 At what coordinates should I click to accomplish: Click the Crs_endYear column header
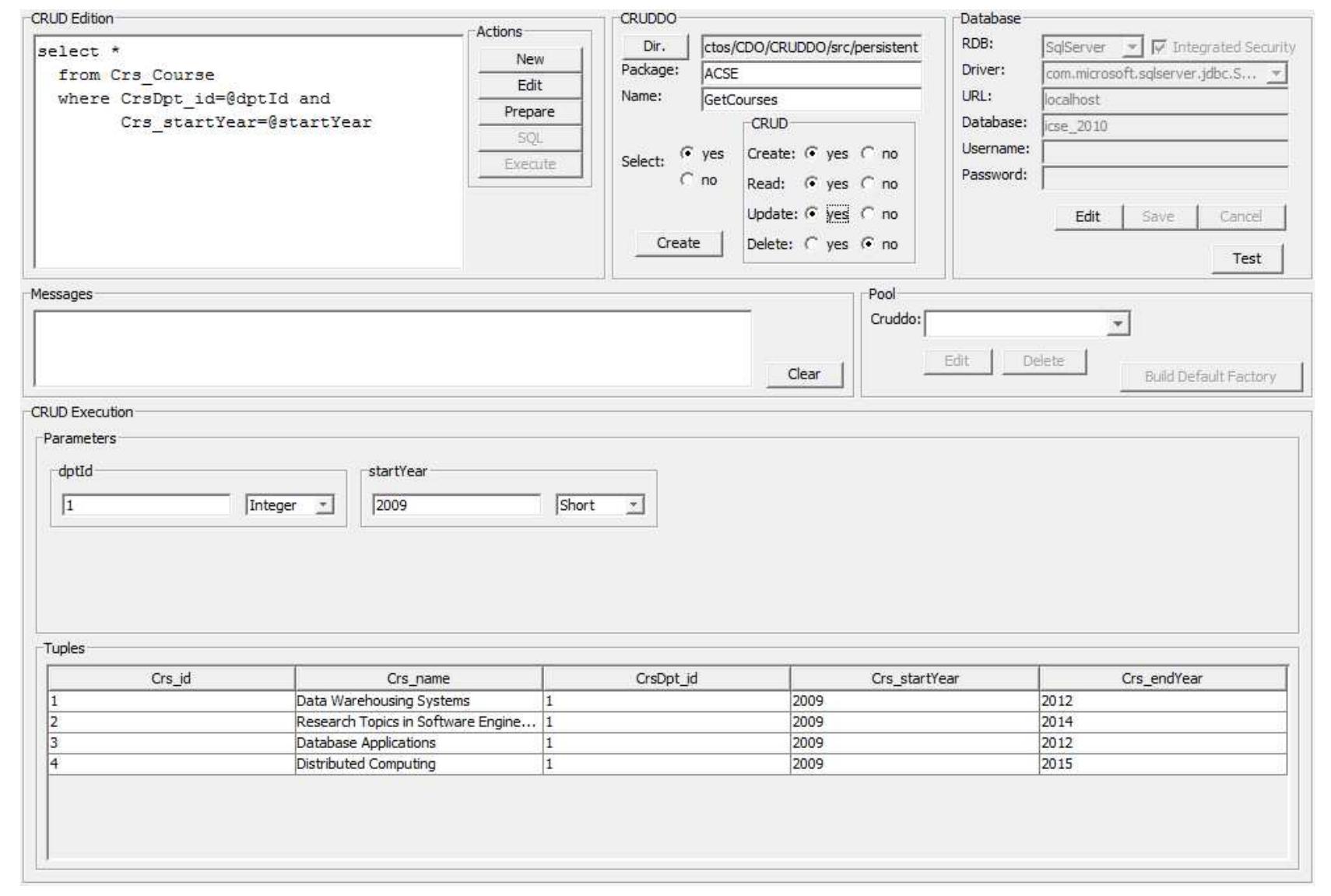click(1162, 679)
